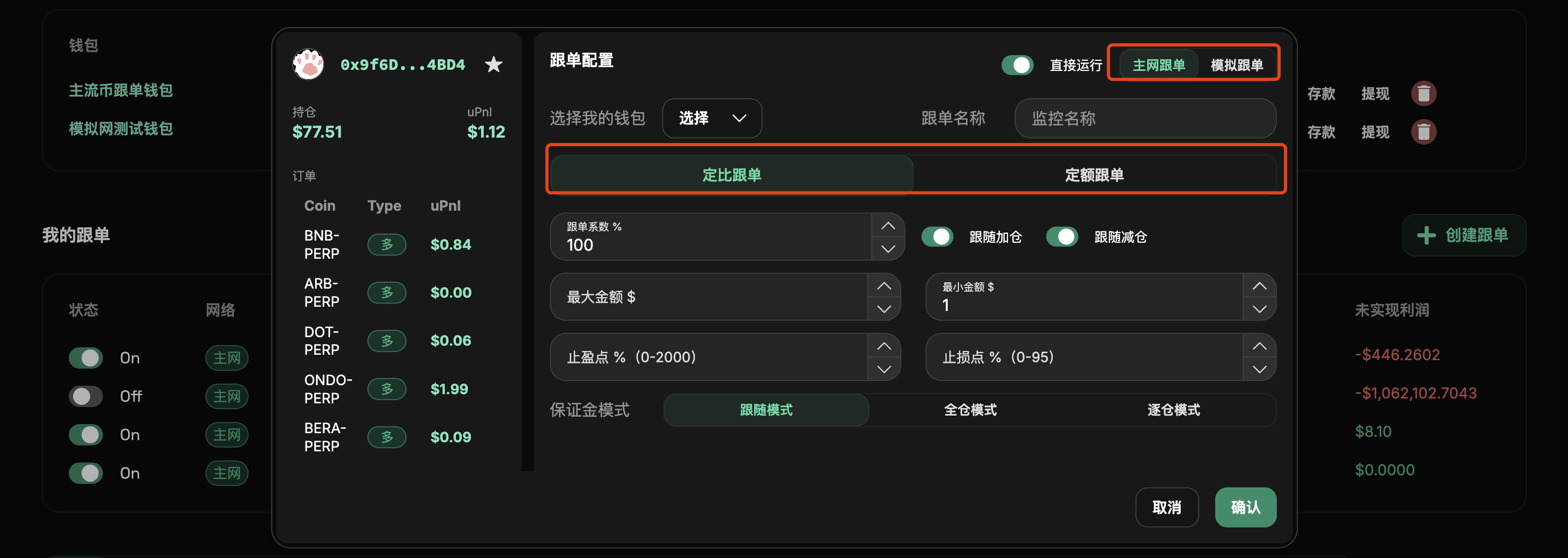Select the 逐仓模式 margin option
Image resolution: width=1568 pixels, height=558 pixels.
pyautogui.click(x=1173, y=410)
